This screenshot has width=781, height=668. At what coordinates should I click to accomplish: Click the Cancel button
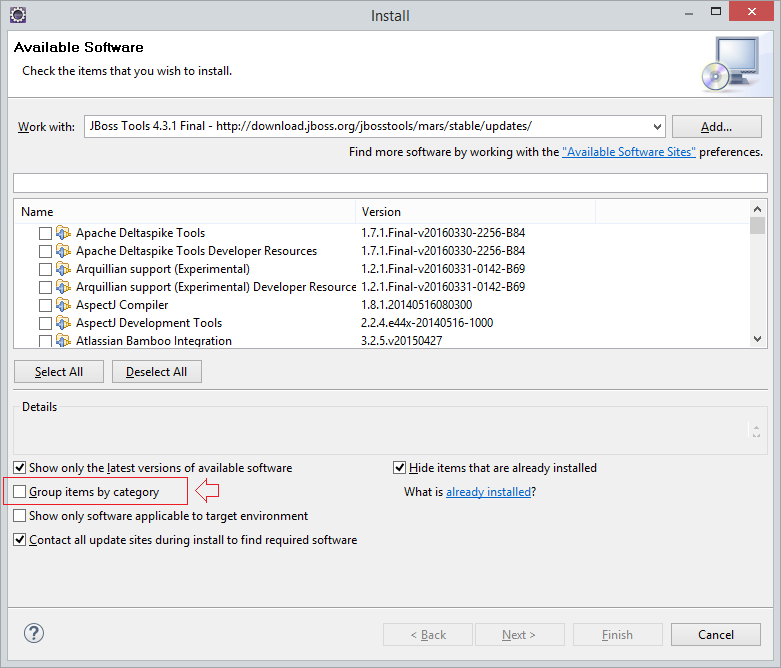716,635
